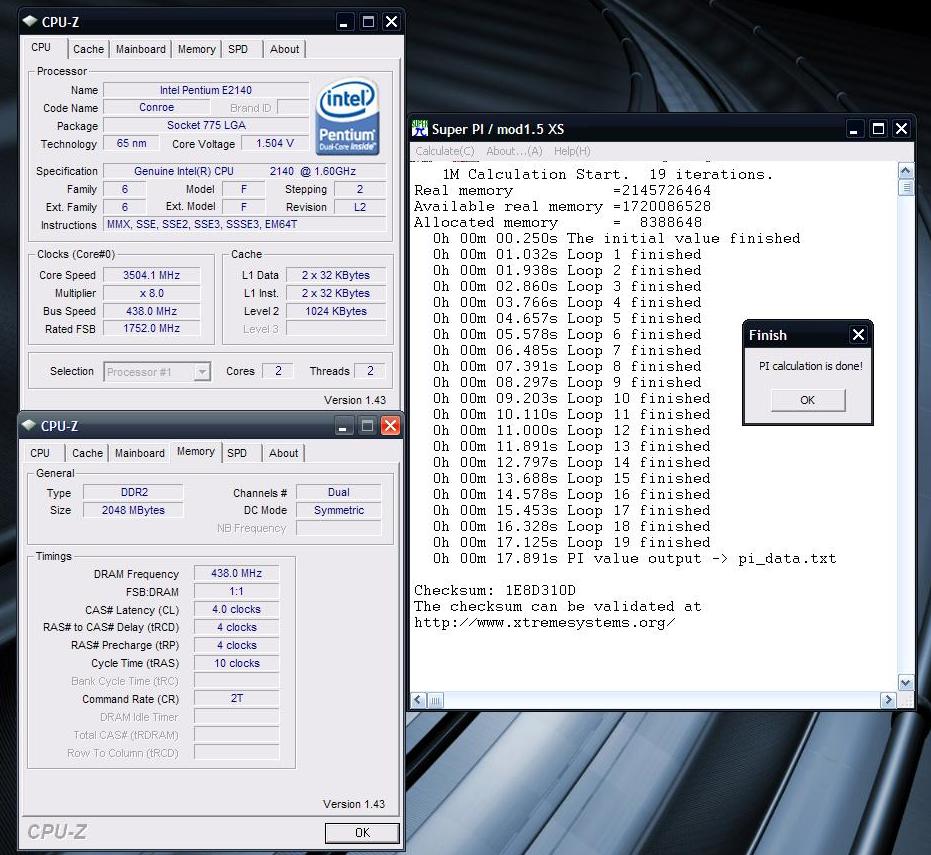This screenshot has height=855, width=931.
Task: Click OK button in CPU-Z Memory window
Action: click(x=362, y=833)
